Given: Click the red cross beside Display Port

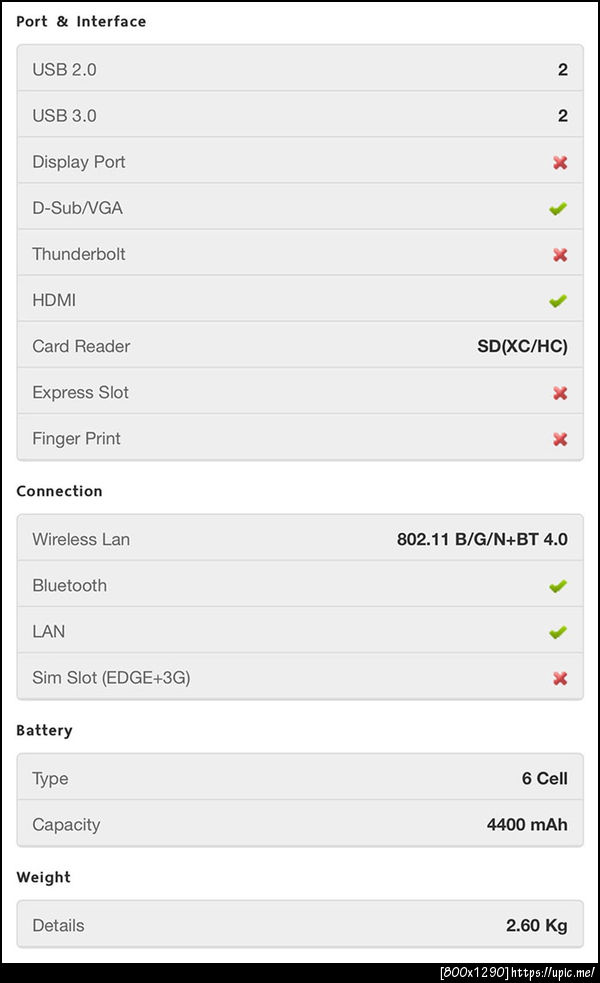Looking at the screenshot, I should point(560,162).
